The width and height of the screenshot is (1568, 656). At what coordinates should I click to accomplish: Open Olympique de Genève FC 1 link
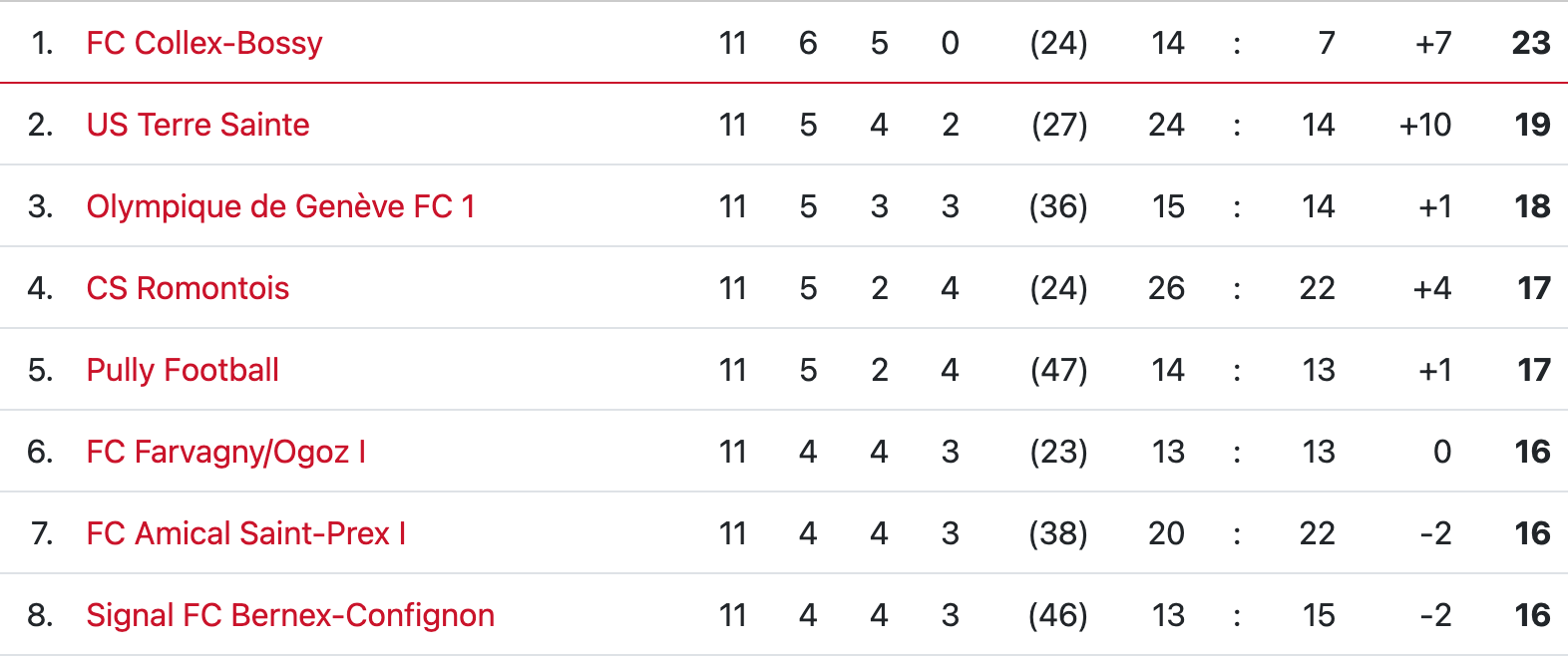[280, 206]
